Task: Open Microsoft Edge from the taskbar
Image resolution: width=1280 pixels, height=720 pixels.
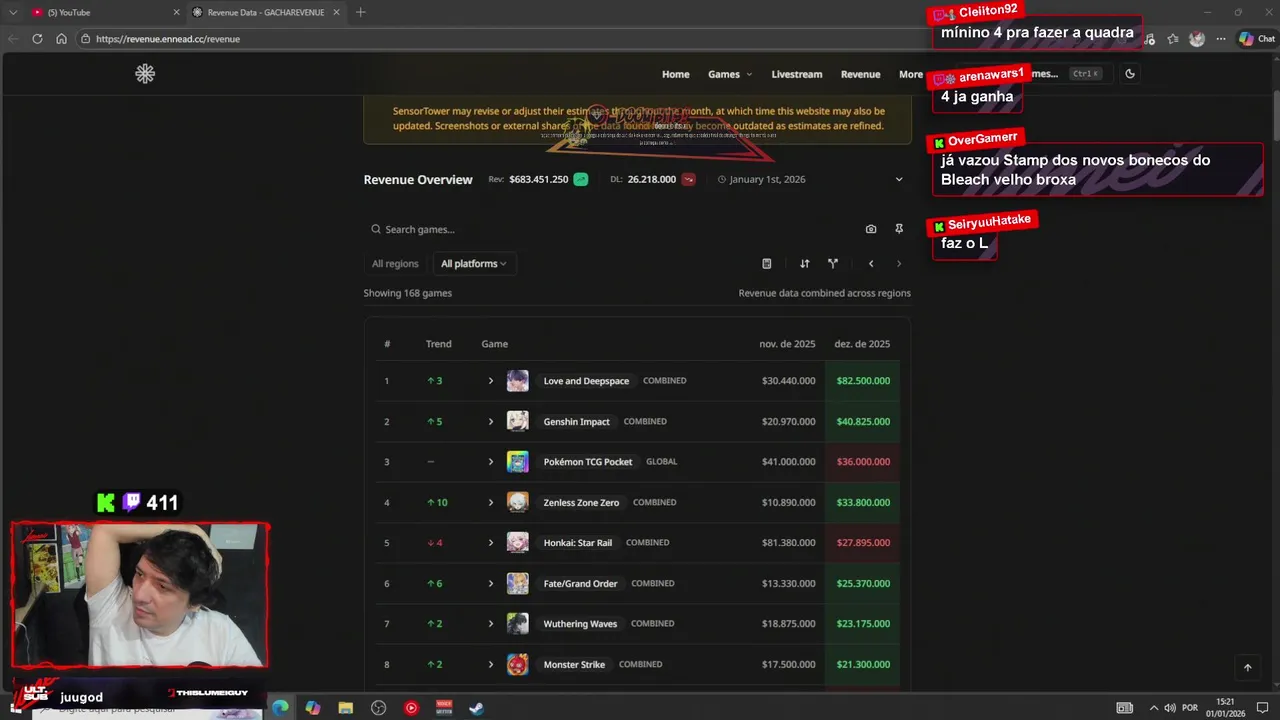Action: pos(280,708)
